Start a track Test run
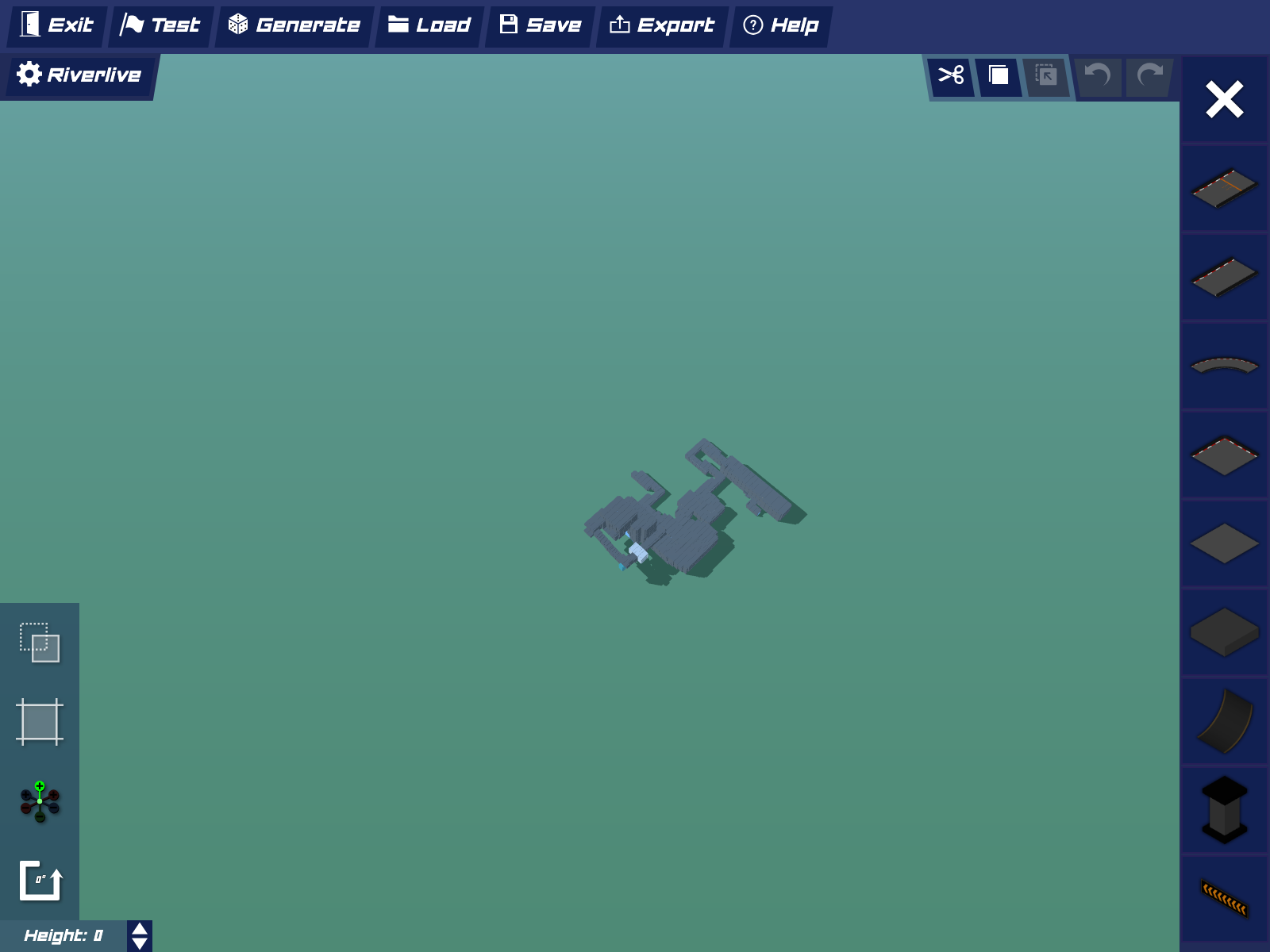 [161, 25]
